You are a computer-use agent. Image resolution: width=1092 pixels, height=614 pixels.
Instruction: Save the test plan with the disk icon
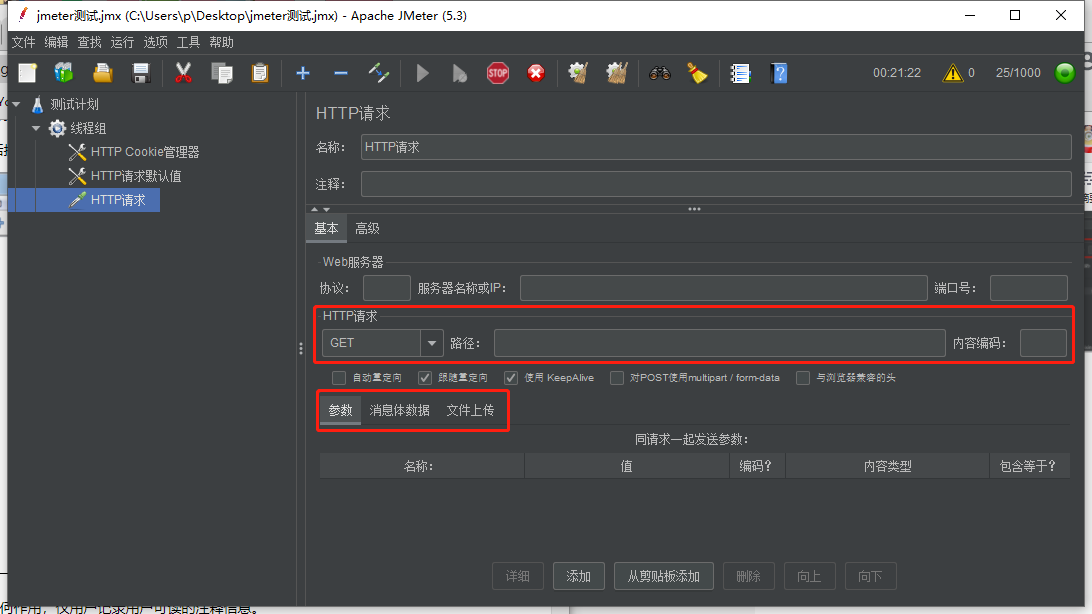pyautogui.click(x=141, y=73)
